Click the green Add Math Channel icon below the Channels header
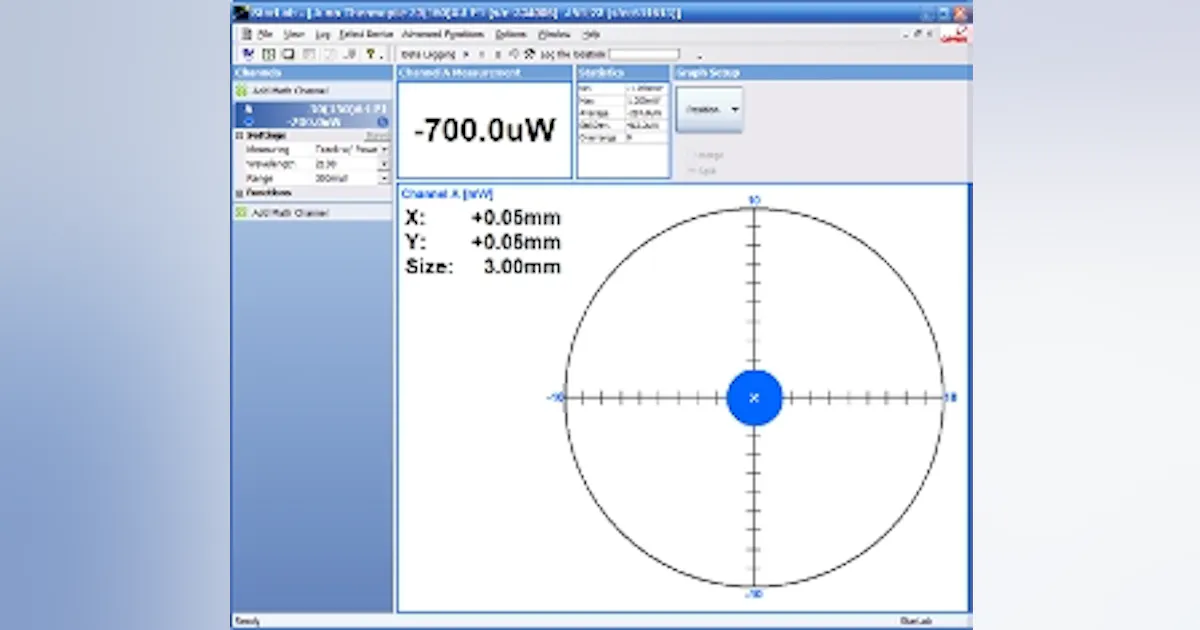Image resolution: width=1200 pixels, height=630 pixels. click(241, 91)
